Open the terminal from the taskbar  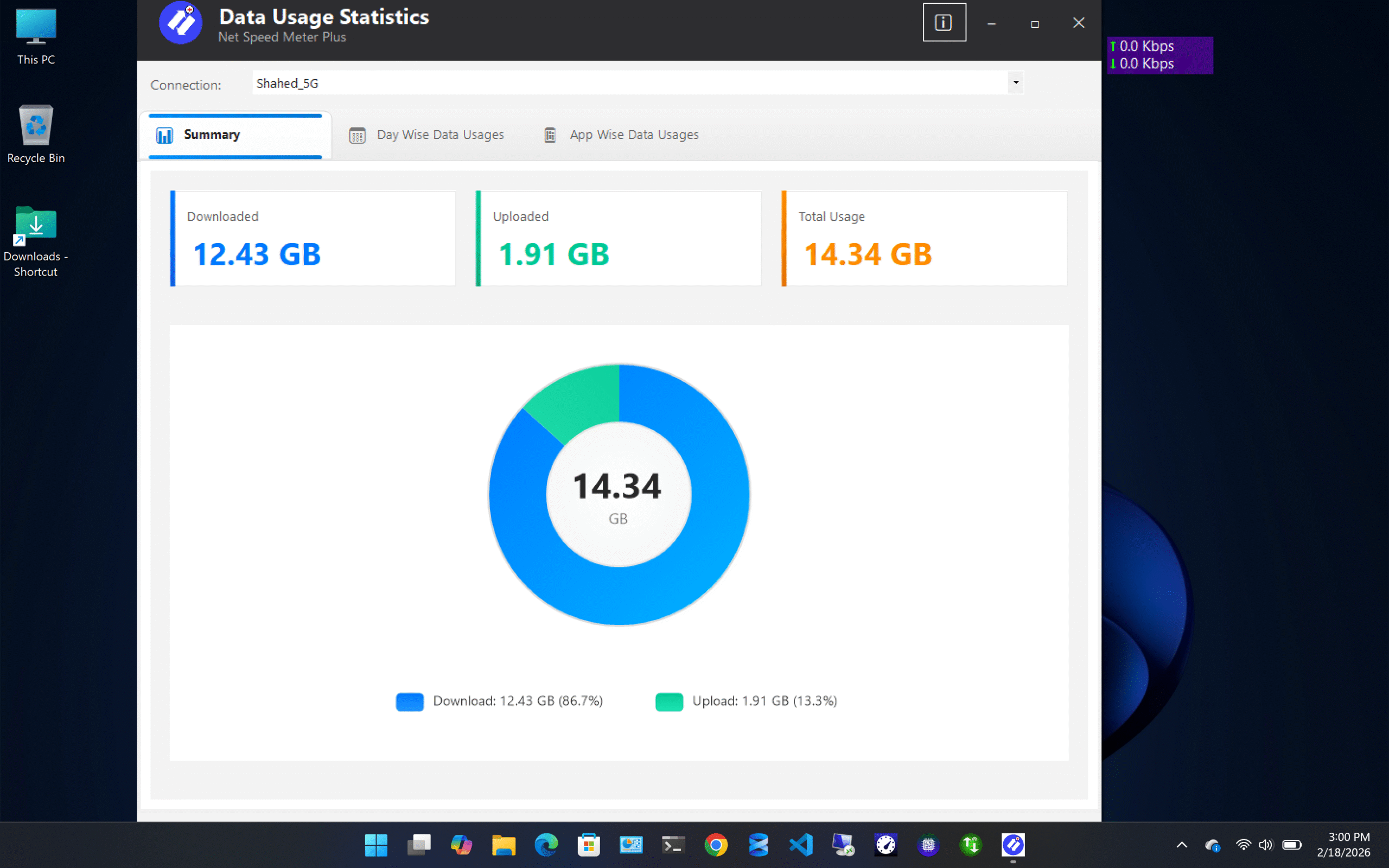(673, 845)
